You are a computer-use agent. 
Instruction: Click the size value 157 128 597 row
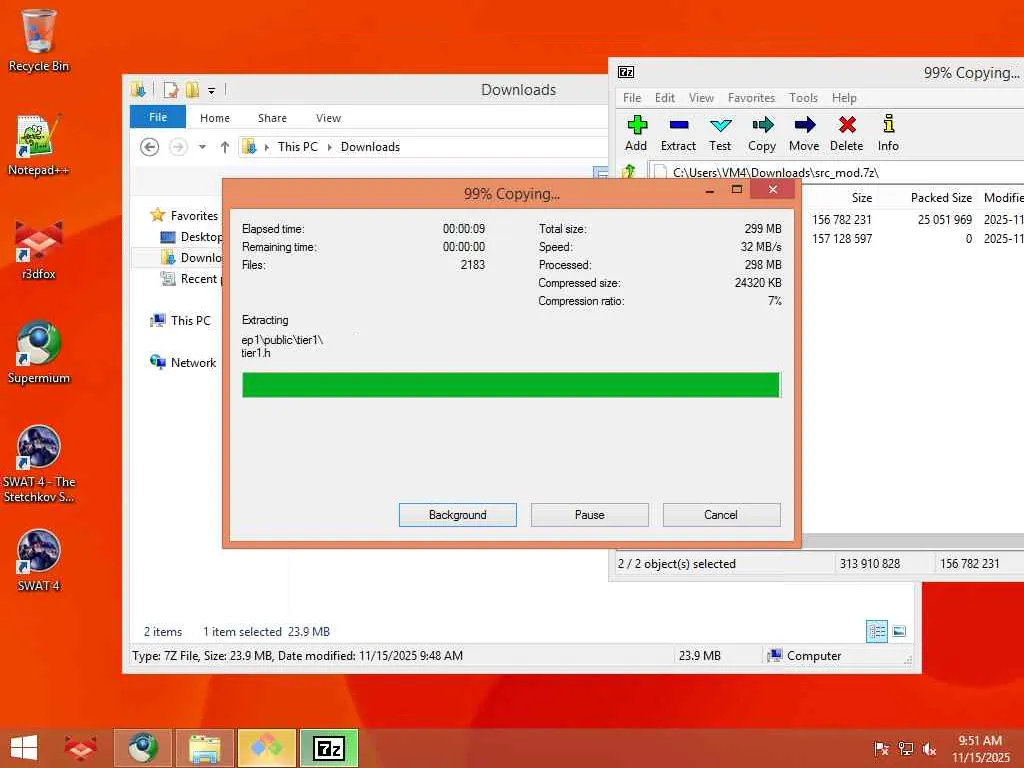(x=842, y=238)
